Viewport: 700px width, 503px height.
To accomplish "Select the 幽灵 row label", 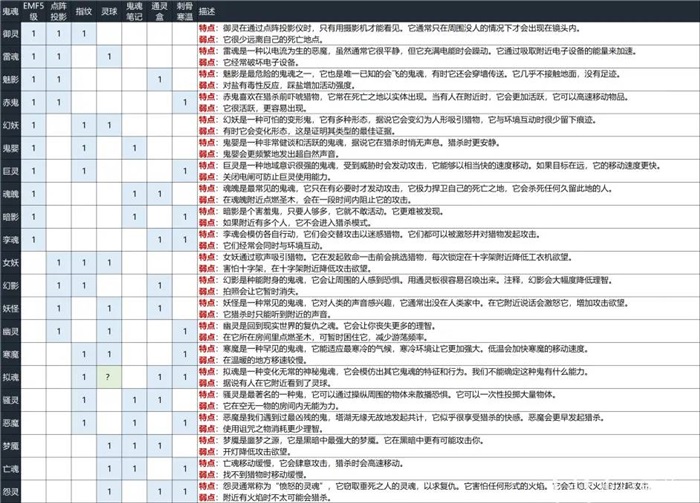I will point(11,331).
